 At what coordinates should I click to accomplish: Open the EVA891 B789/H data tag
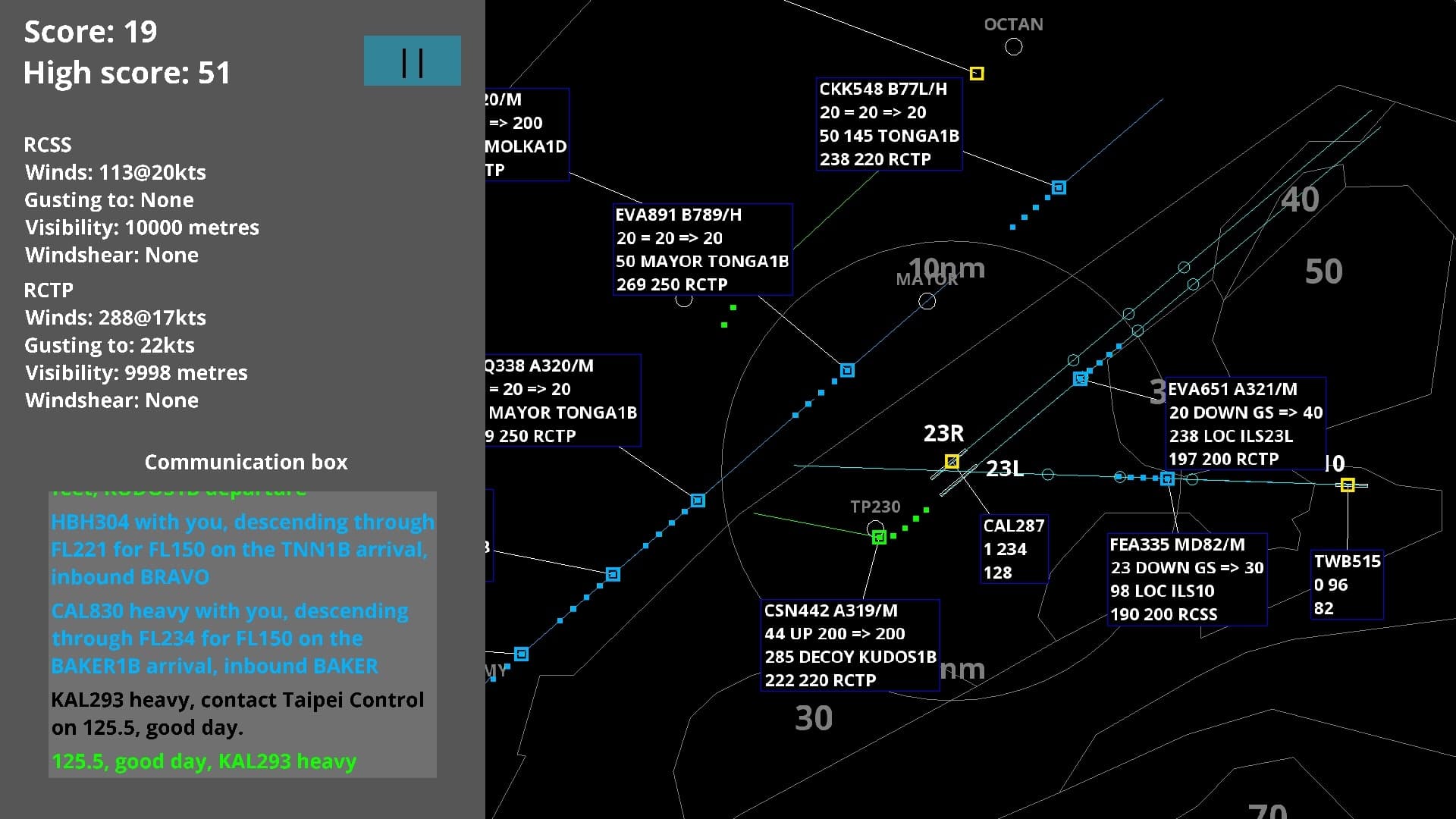coord(702,249)
